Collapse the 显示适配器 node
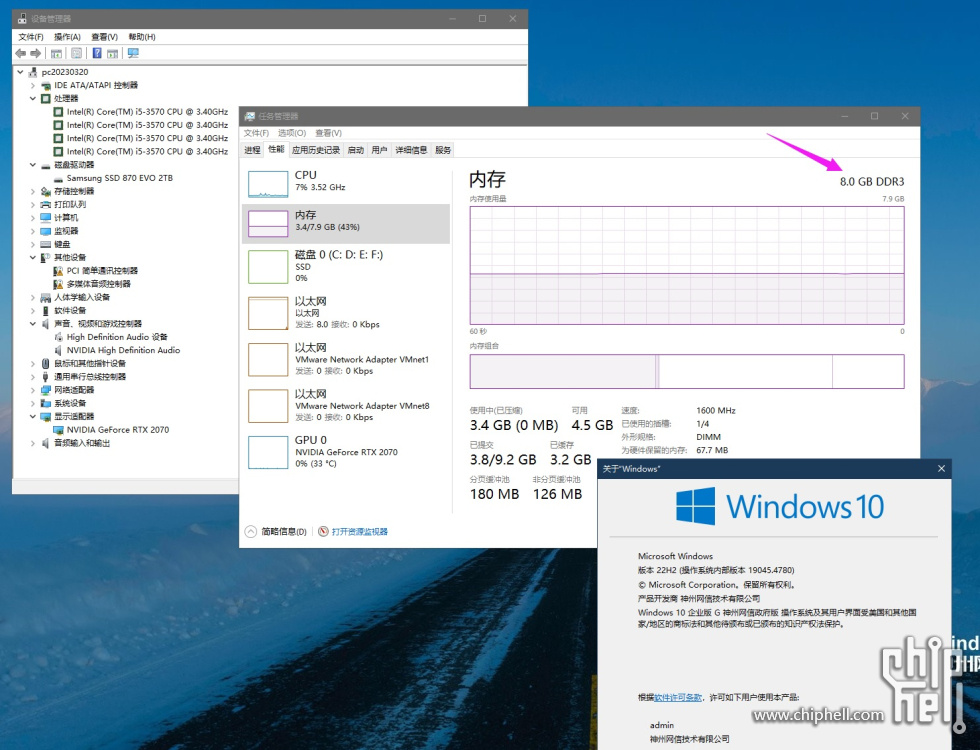 coord(32,416)
